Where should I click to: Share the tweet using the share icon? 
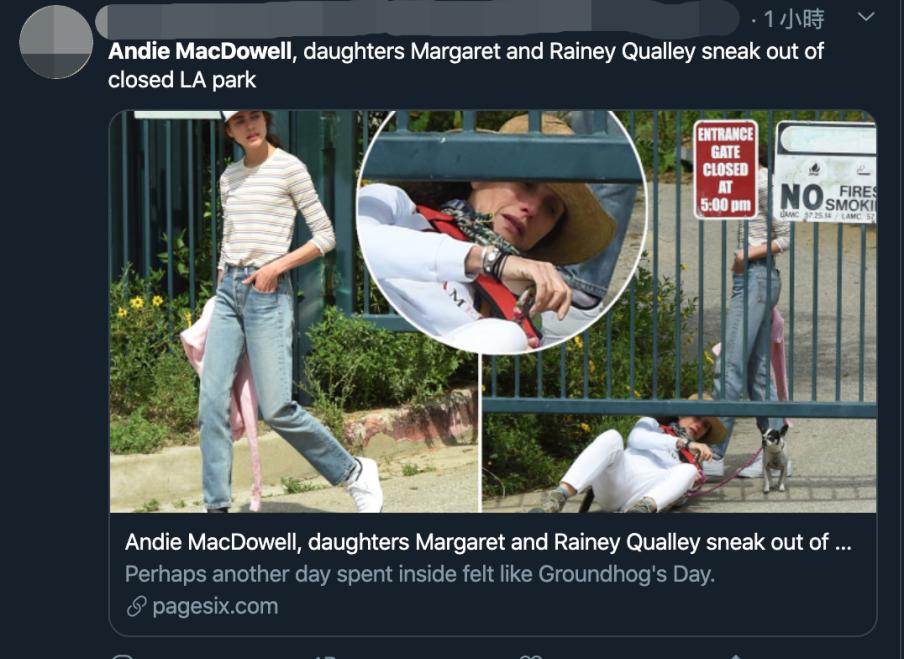tap(734, 656)
